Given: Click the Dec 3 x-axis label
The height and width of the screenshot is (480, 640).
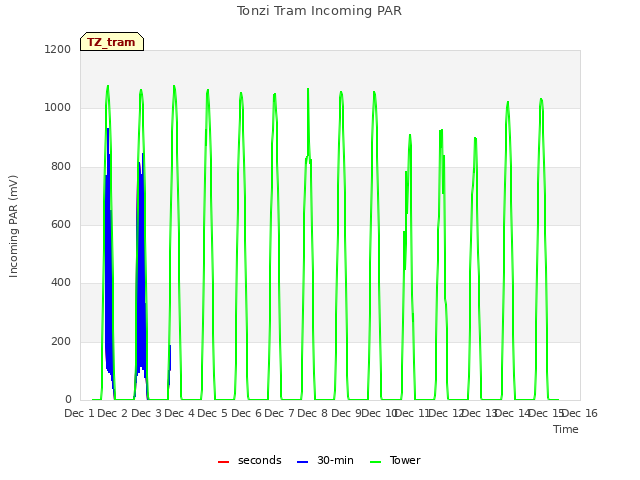Looking at the screenshot, I should click(x=146, y=413).
